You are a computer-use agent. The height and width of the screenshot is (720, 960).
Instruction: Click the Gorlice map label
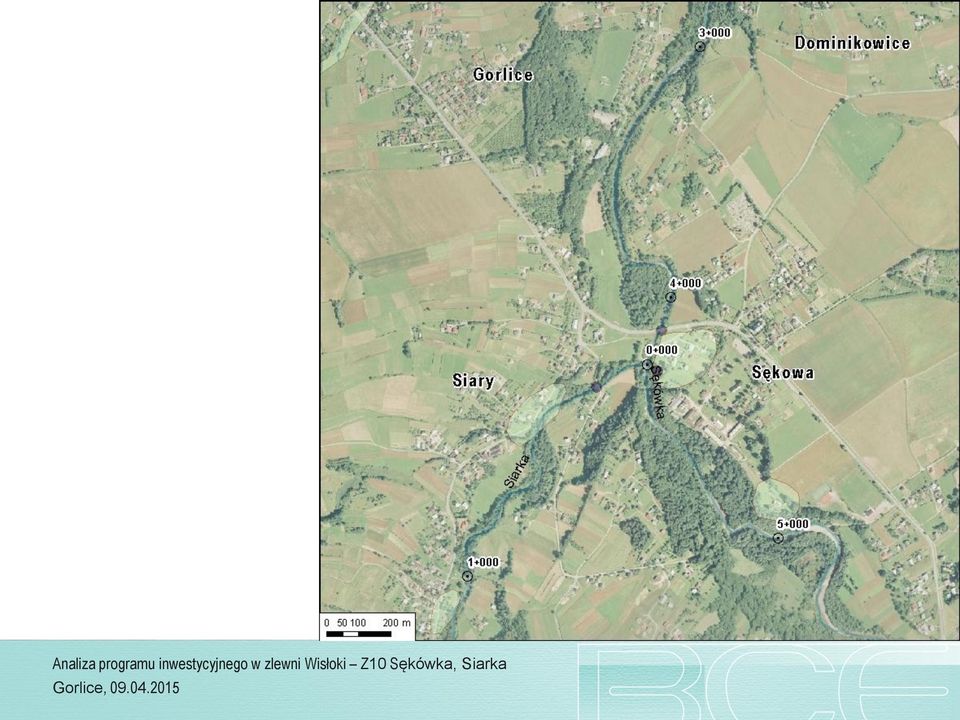click(503, 75)
